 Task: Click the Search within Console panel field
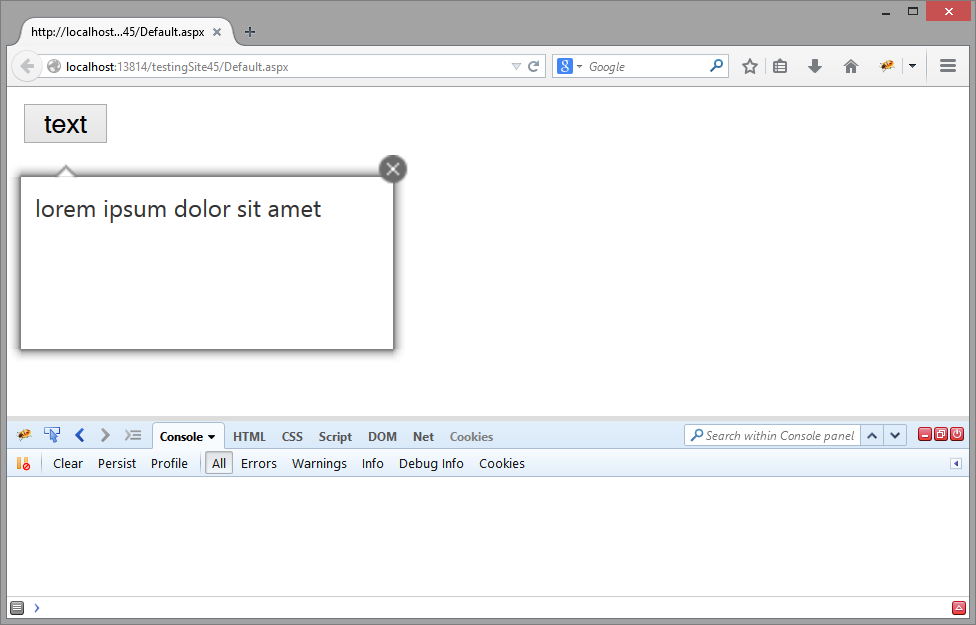[x=772, y=435]
